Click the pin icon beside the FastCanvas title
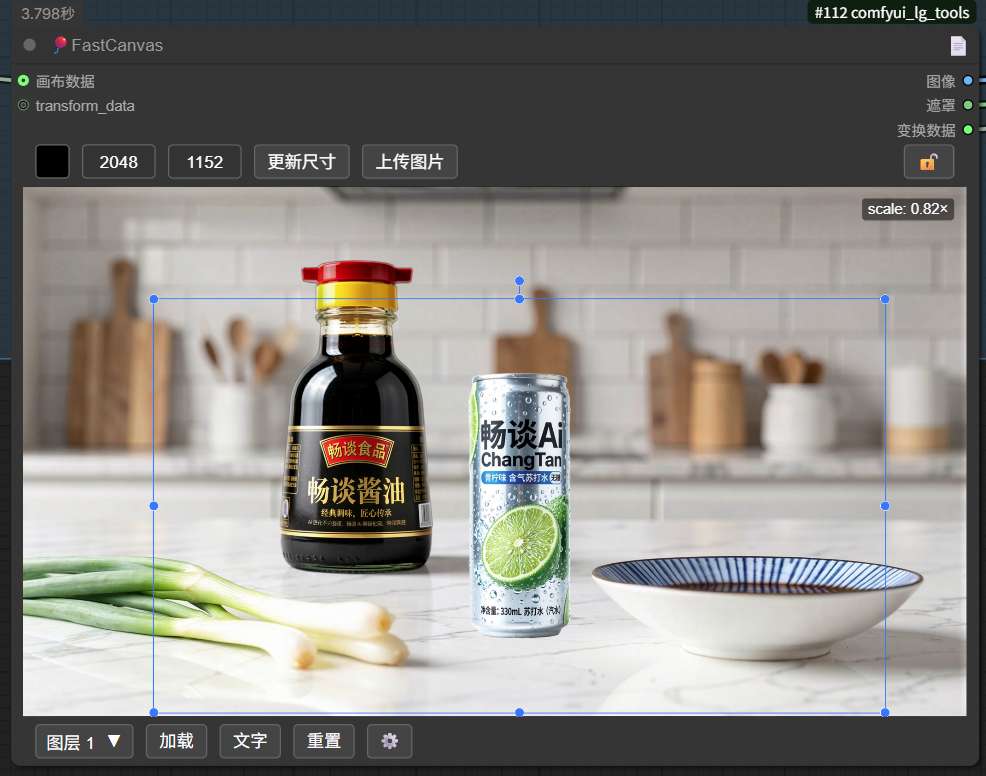Image resolution: width=986 pixels, height=776 pixels. (60, 45)
